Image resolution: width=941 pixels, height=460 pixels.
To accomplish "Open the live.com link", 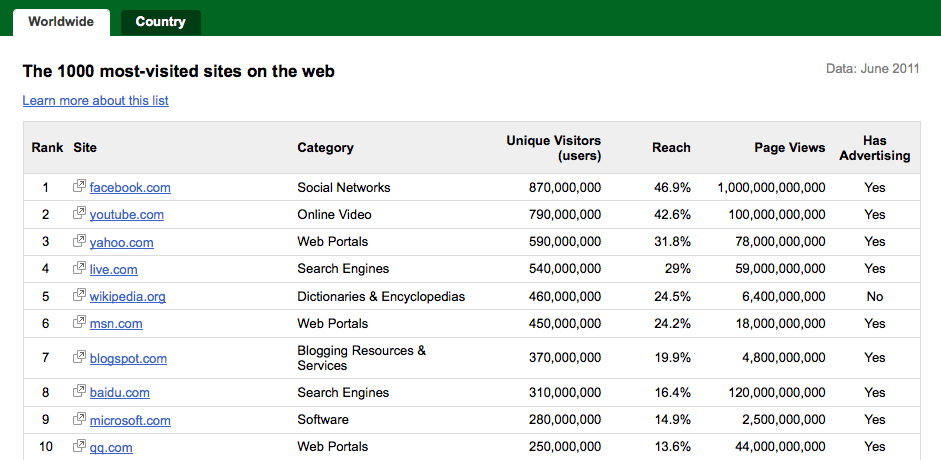I will [113, 269].
